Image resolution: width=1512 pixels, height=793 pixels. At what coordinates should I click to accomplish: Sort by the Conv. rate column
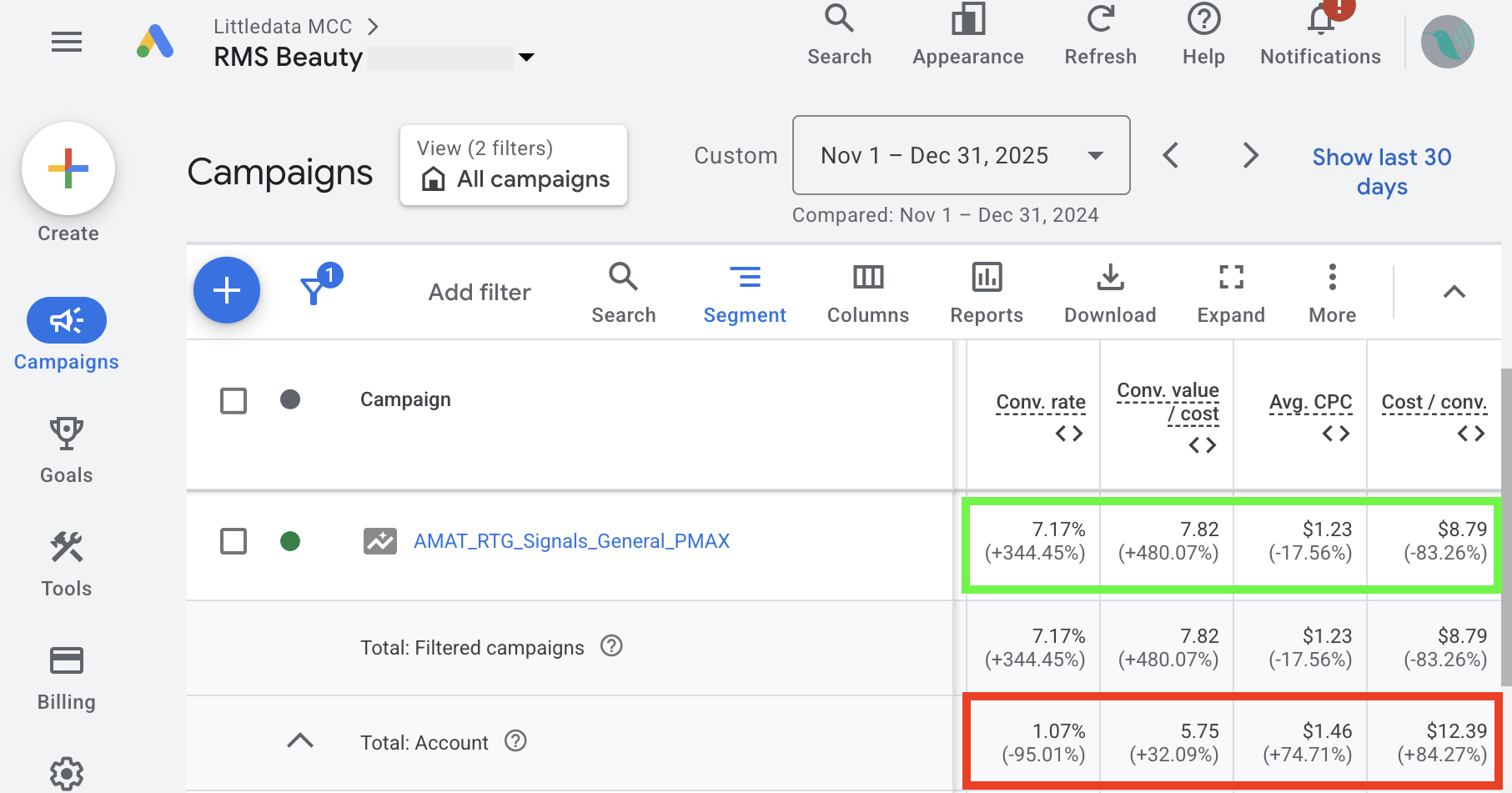pos(1041,402)
